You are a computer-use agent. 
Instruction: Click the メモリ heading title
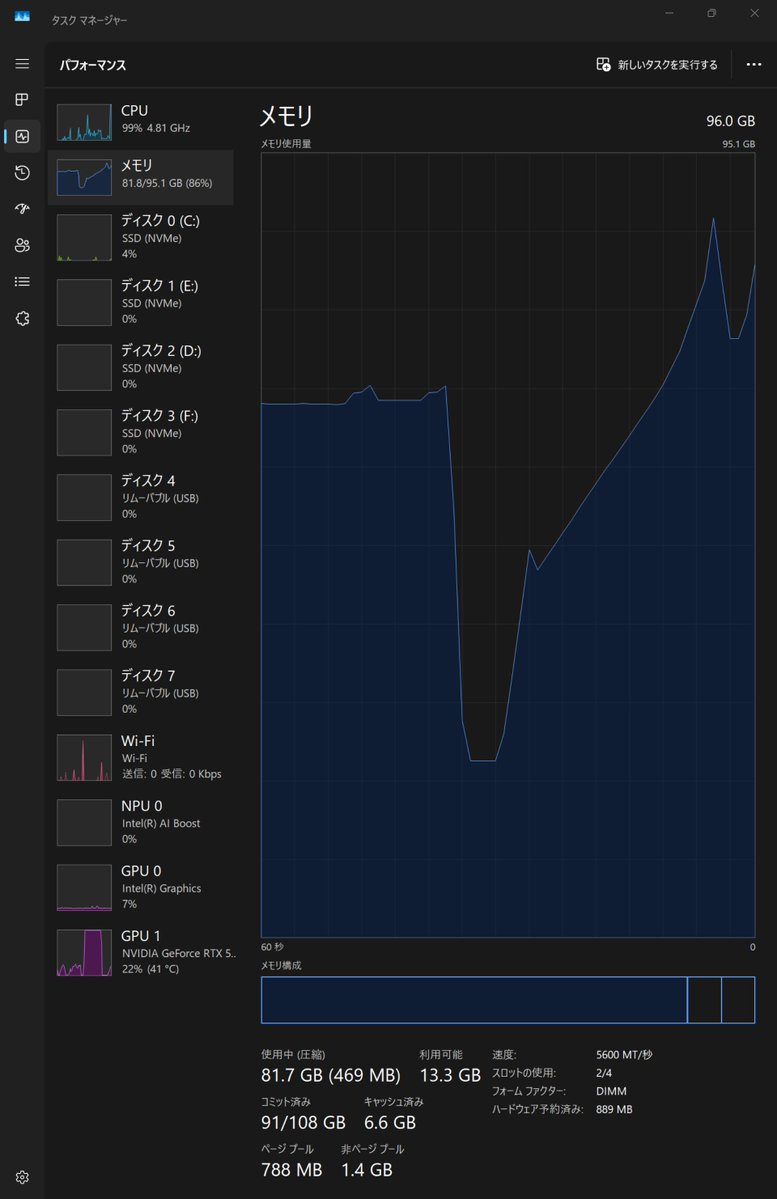point(286,116)
